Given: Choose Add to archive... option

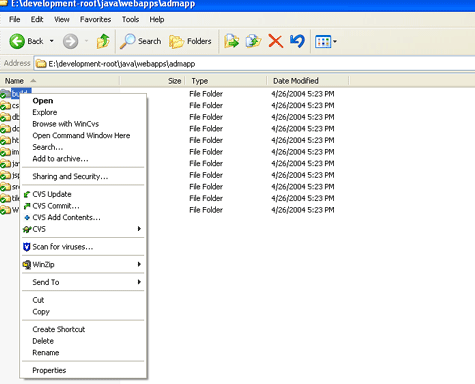Looking at the screenshot, I should (x=83, y=159).
